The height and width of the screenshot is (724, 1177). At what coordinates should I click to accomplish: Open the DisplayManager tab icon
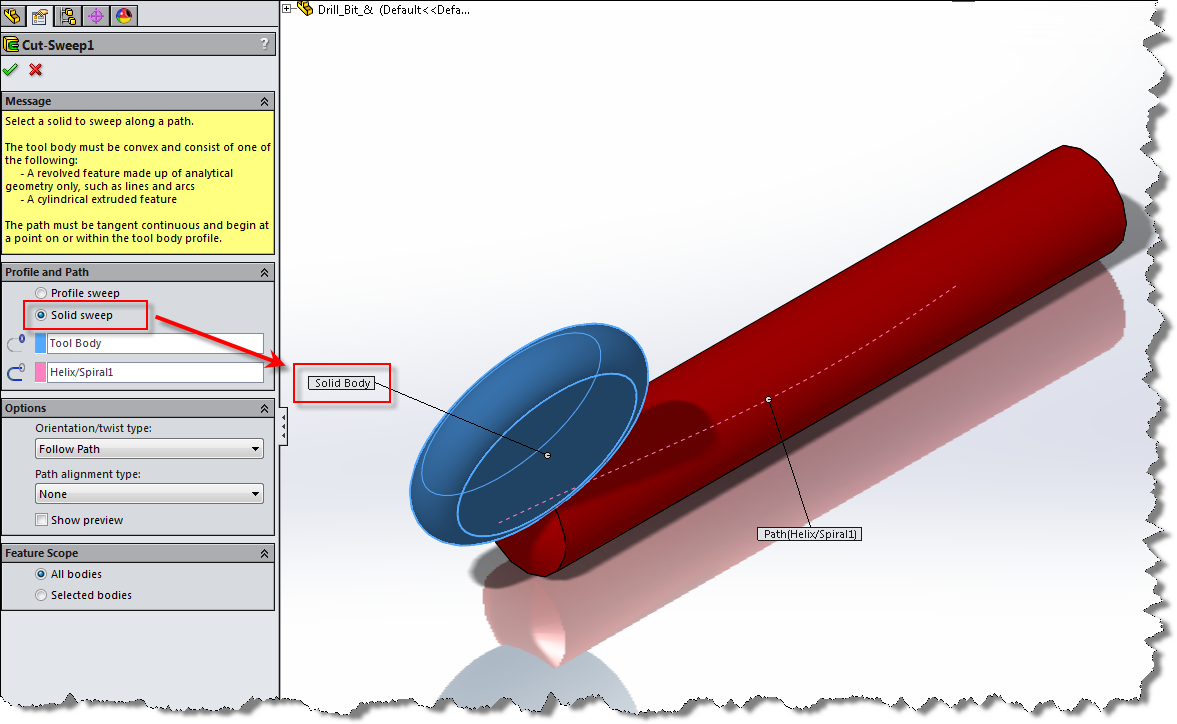pos(123,15)
